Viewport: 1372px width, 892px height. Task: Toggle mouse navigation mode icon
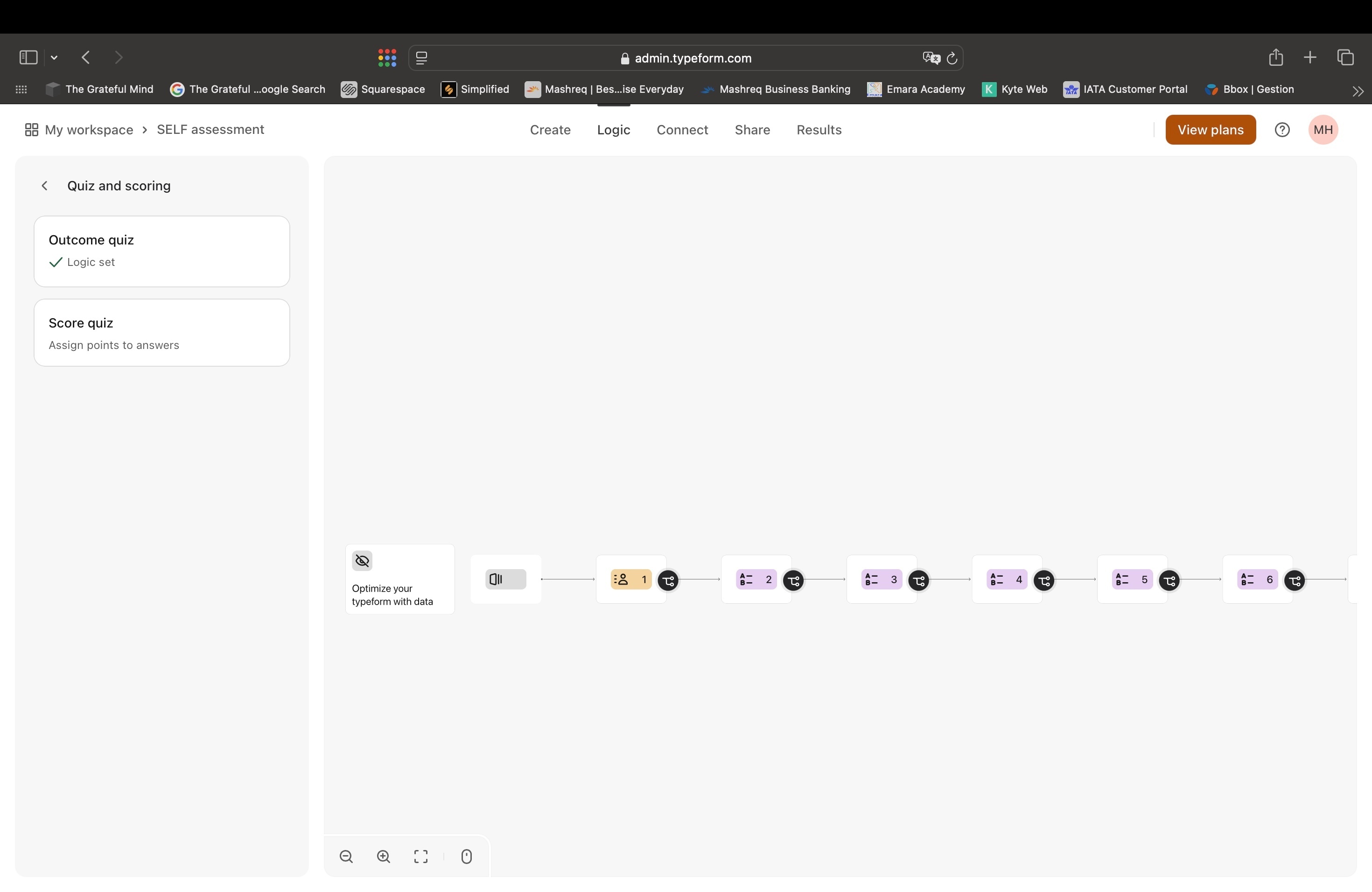tap(466, 856)
